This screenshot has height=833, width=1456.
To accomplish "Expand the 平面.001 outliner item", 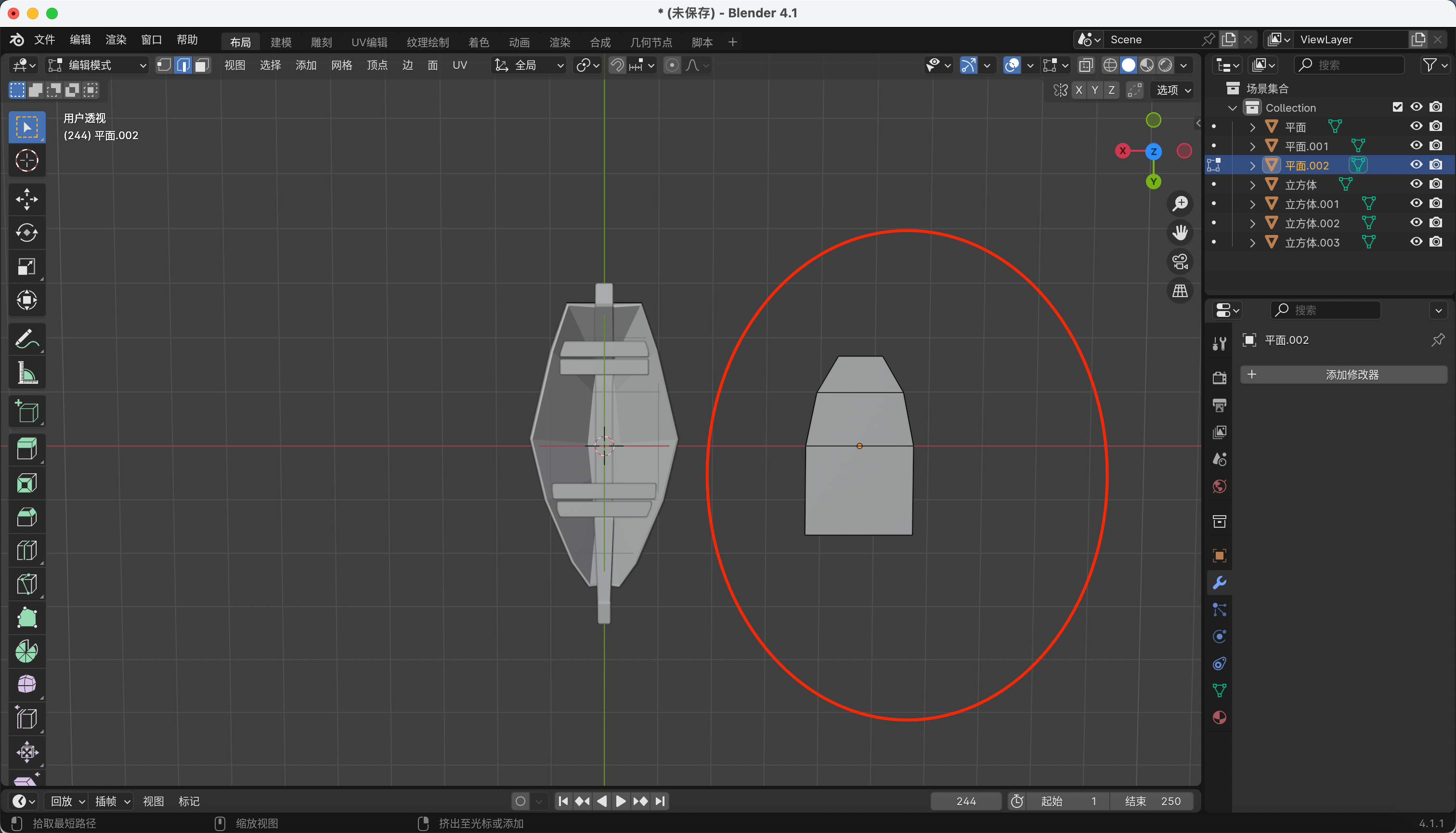I will (x=1252, y=146).
